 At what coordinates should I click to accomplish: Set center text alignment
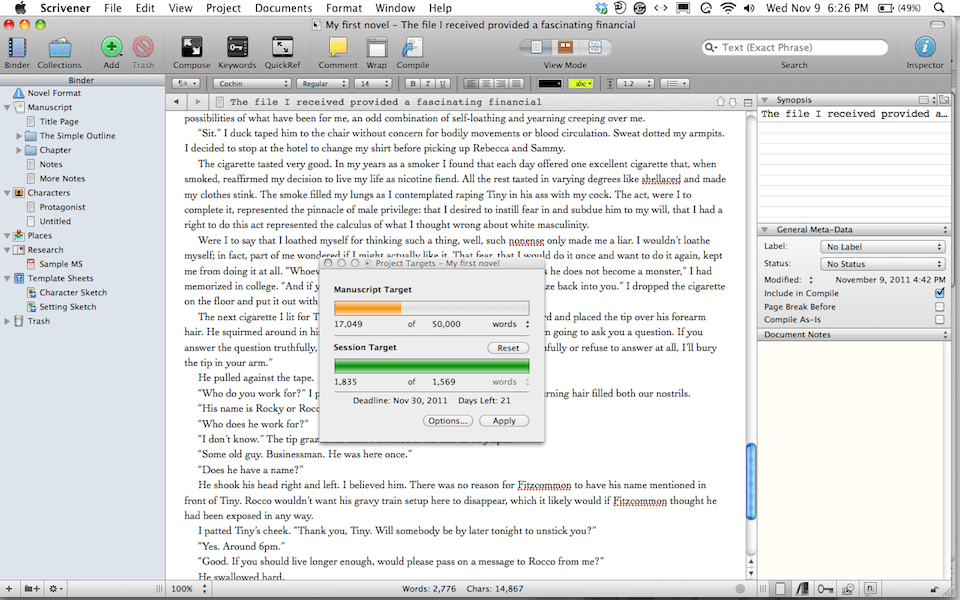[x=486, y=83]
